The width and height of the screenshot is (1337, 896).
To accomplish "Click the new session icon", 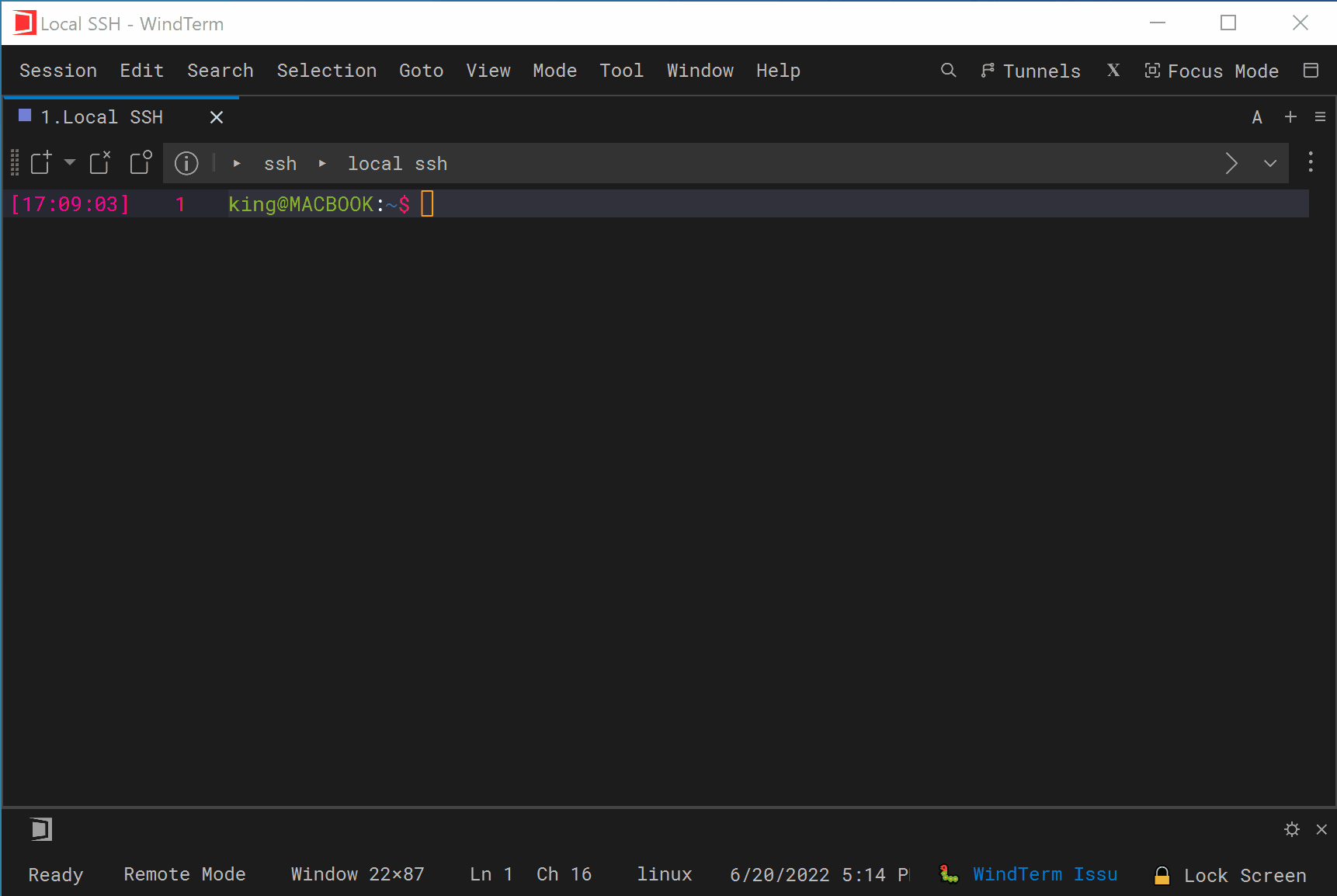I will 41,163.
